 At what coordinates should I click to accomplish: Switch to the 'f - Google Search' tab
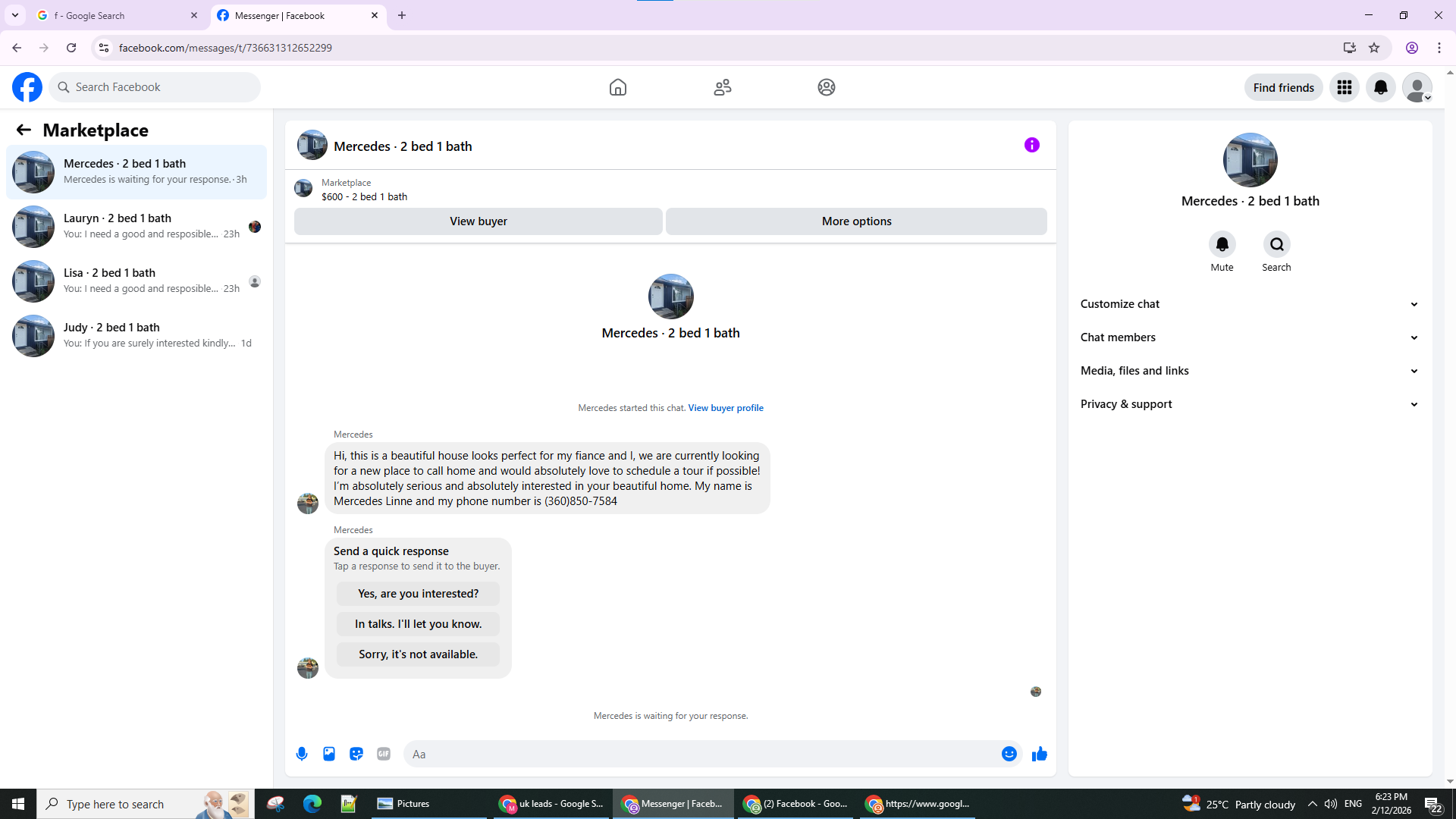(x=118, y=15)
